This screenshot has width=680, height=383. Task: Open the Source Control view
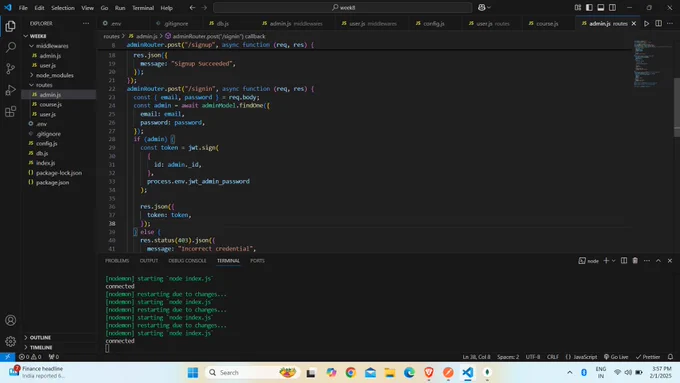click(10, 69)
